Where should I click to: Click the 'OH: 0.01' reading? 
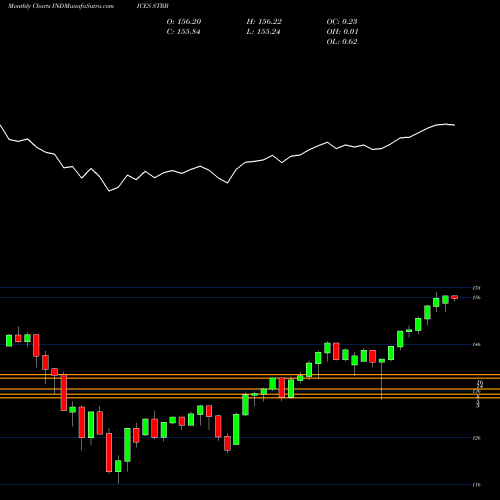342,32
